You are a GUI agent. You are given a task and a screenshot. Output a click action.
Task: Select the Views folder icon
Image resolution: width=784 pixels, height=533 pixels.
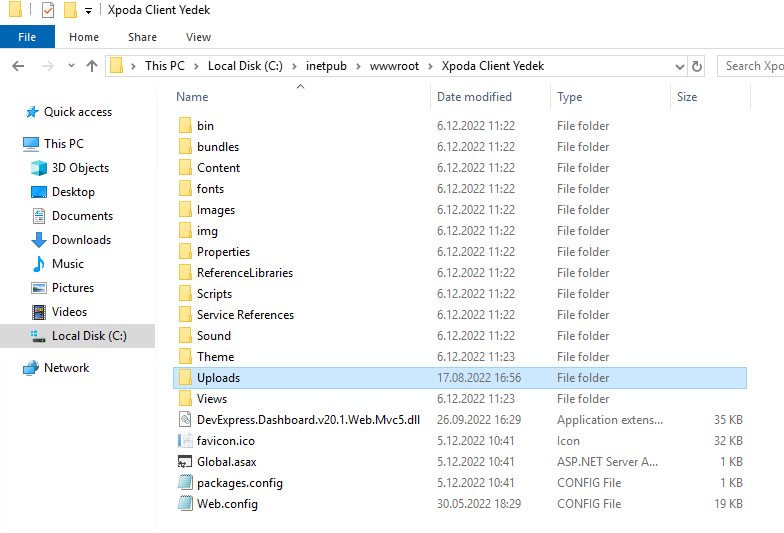(x=185, y=398)
